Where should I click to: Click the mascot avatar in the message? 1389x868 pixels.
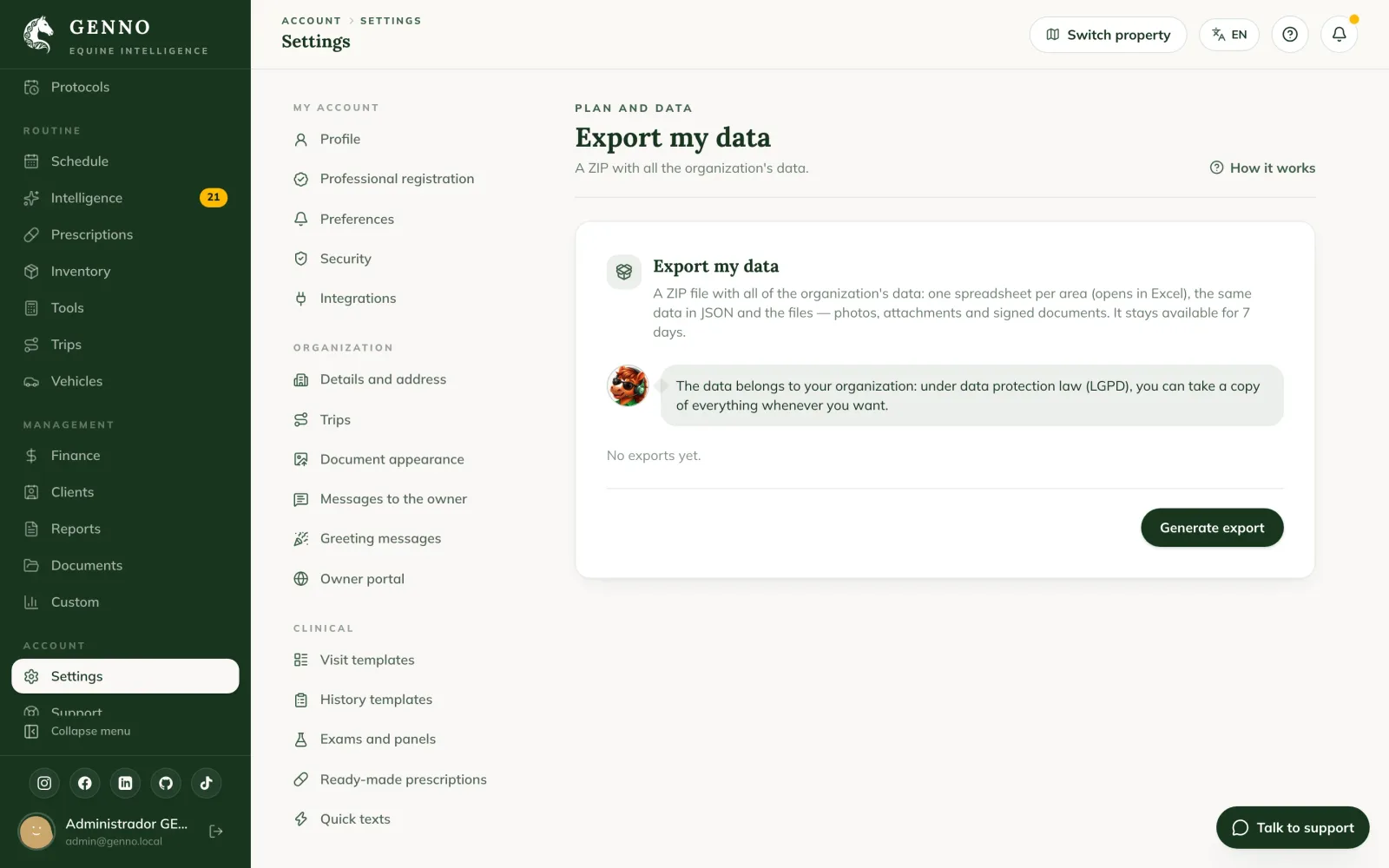click(628, 386)
